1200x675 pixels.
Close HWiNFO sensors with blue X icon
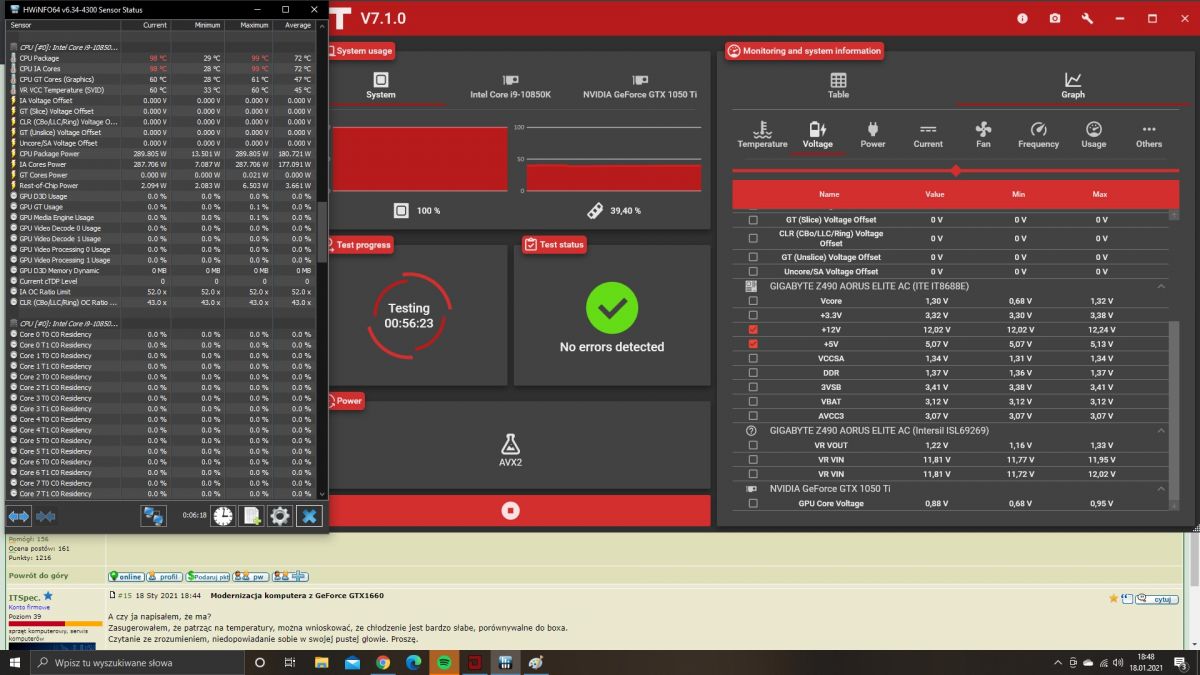310,516
